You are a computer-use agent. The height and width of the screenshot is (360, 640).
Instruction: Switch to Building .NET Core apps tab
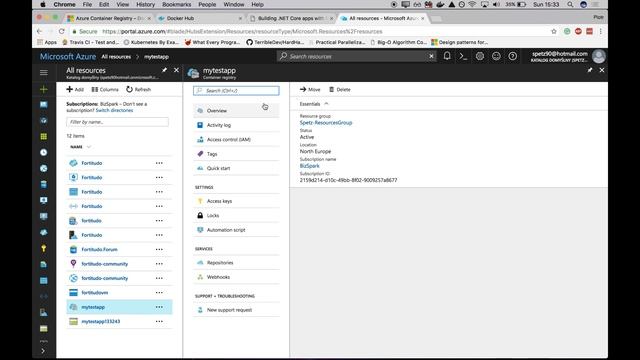(x=290, y=18)
